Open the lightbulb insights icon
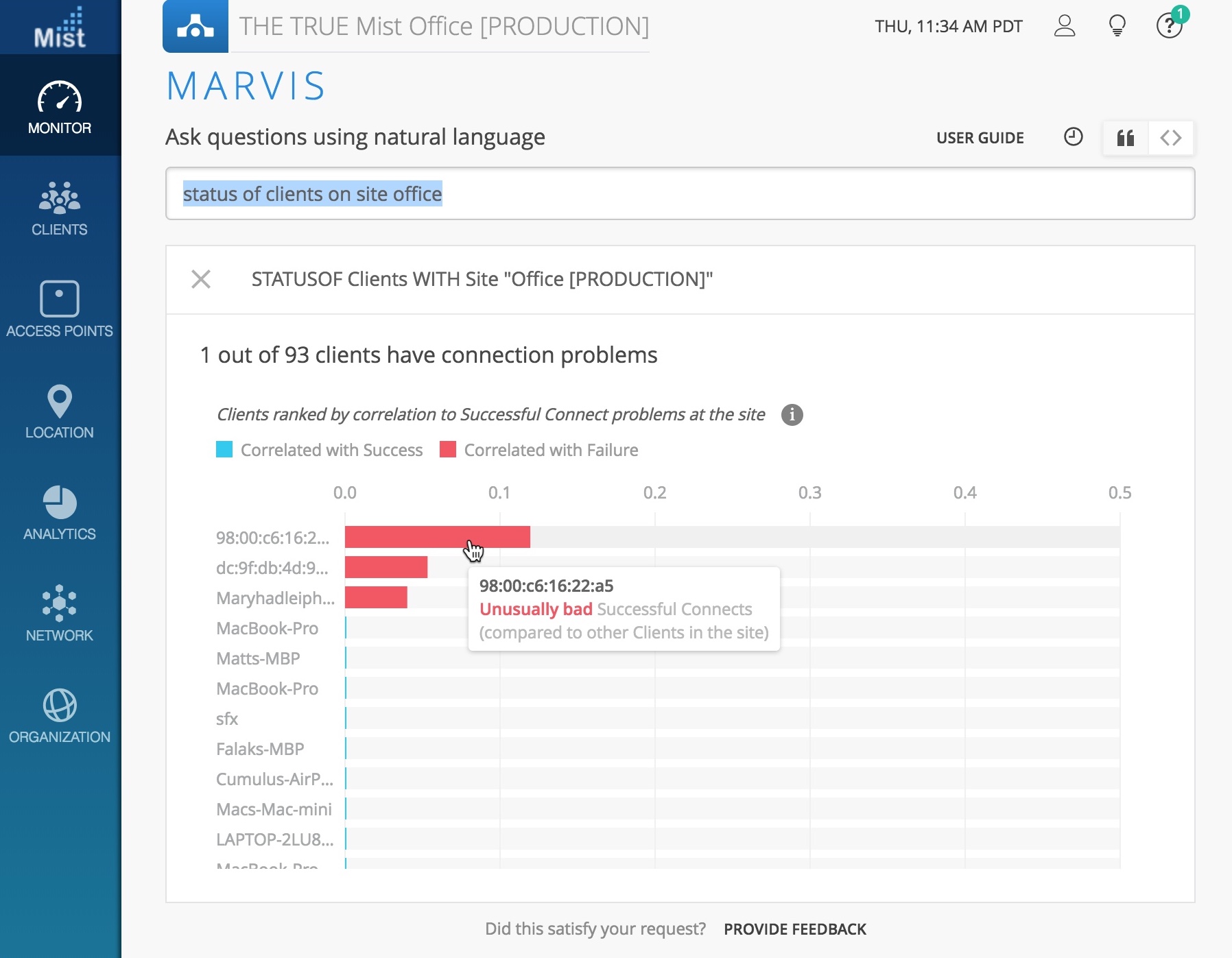Viewport: 1232px width, 958px height. click(x=1117, y=26)
